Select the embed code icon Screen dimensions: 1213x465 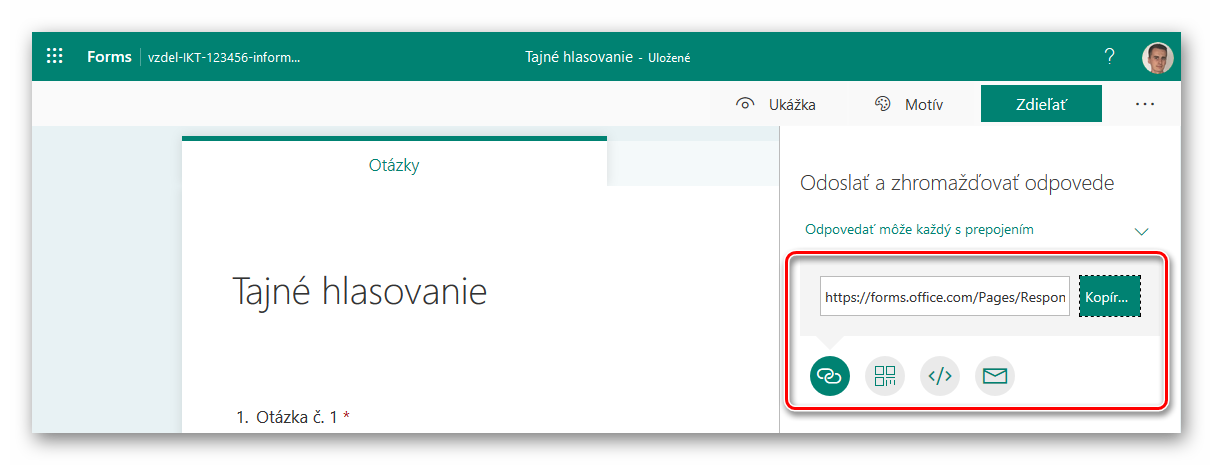coord(939,376)
